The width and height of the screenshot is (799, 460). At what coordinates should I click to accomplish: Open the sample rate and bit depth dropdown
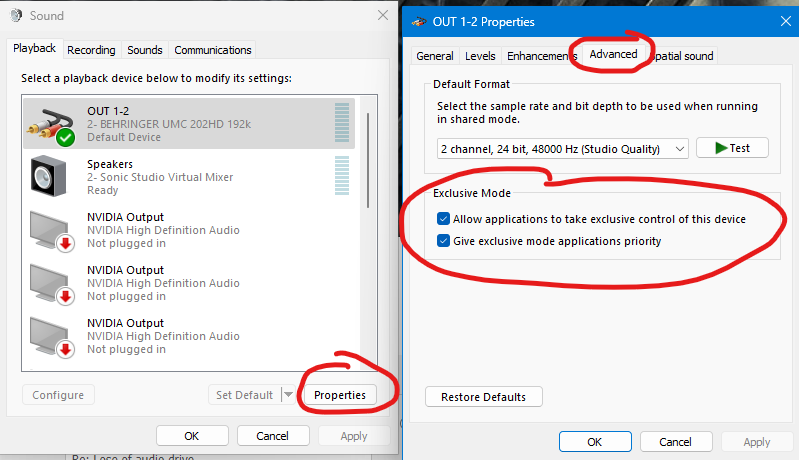563,149
